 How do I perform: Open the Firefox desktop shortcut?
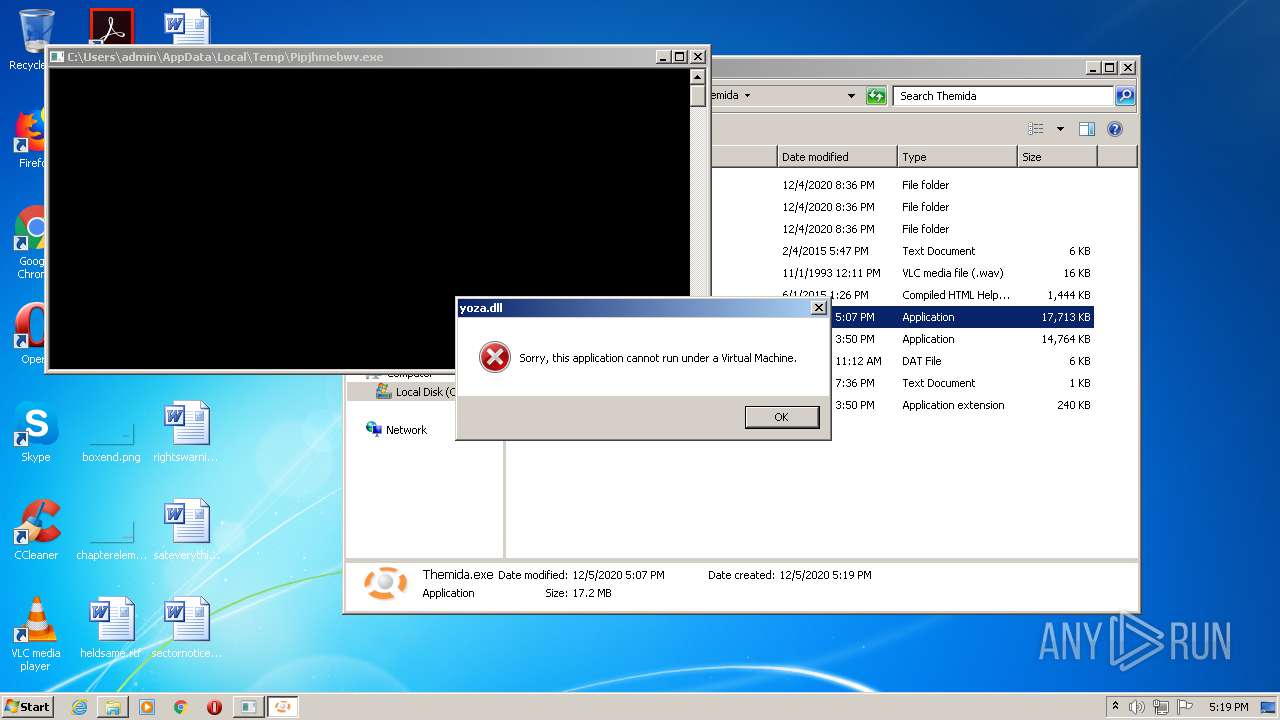[x=32, y=138]
